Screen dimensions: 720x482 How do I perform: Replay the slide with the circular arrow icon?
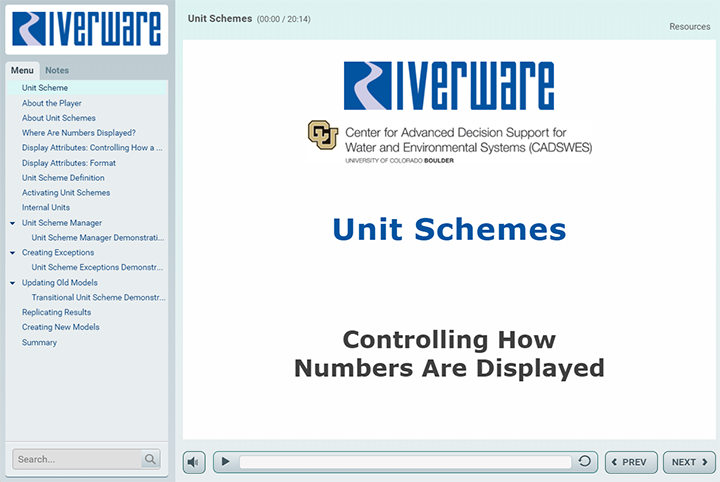coord(585,461)
